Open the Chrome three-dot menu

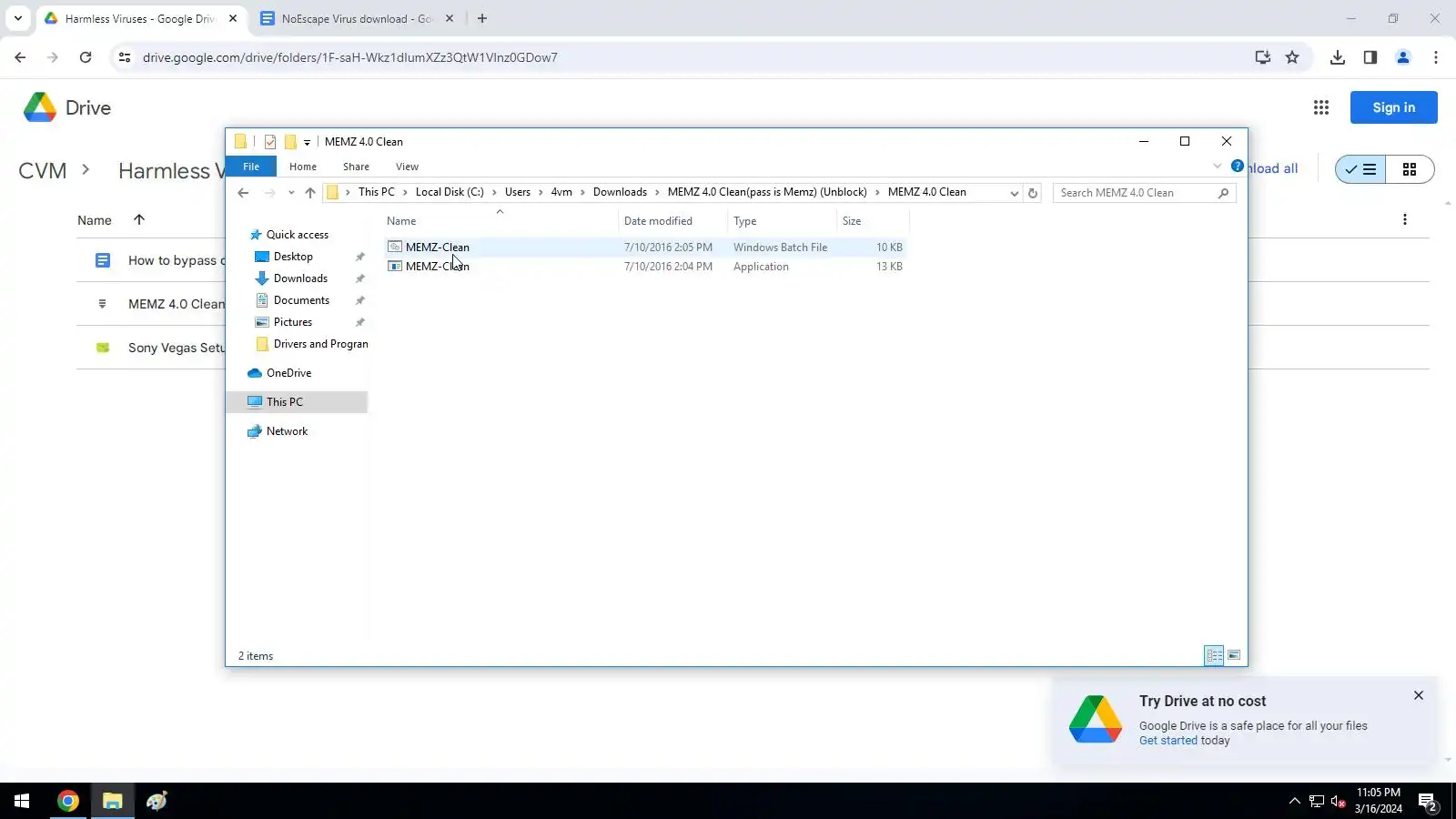point(1436,57)
